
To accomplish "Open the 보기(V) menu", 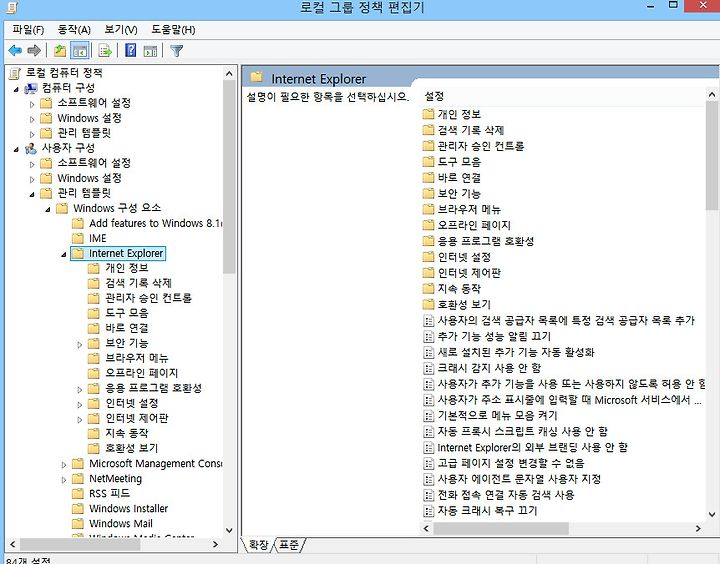I will pyautogui.click(x=121, y=30).
